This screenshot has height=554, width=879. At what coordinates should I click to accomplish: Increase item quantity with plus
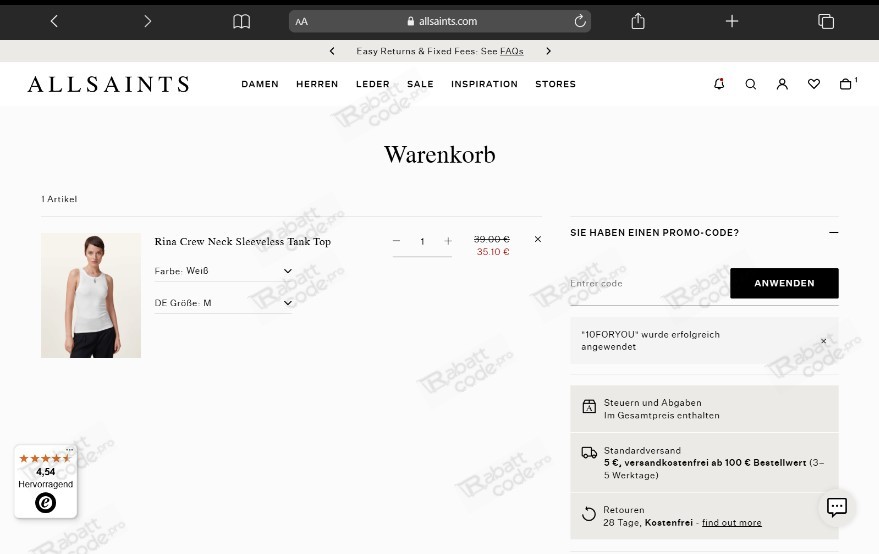click(x=448, y=241)
